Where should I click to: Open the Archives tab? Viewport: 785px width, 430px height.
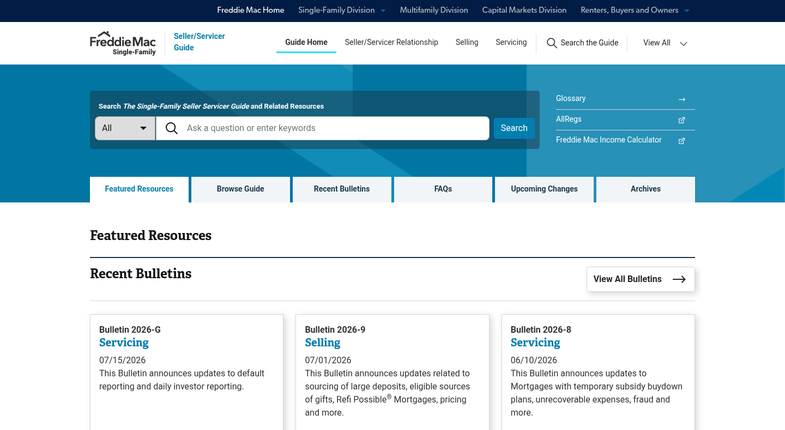pyautogui.click(x=645, y=189)
